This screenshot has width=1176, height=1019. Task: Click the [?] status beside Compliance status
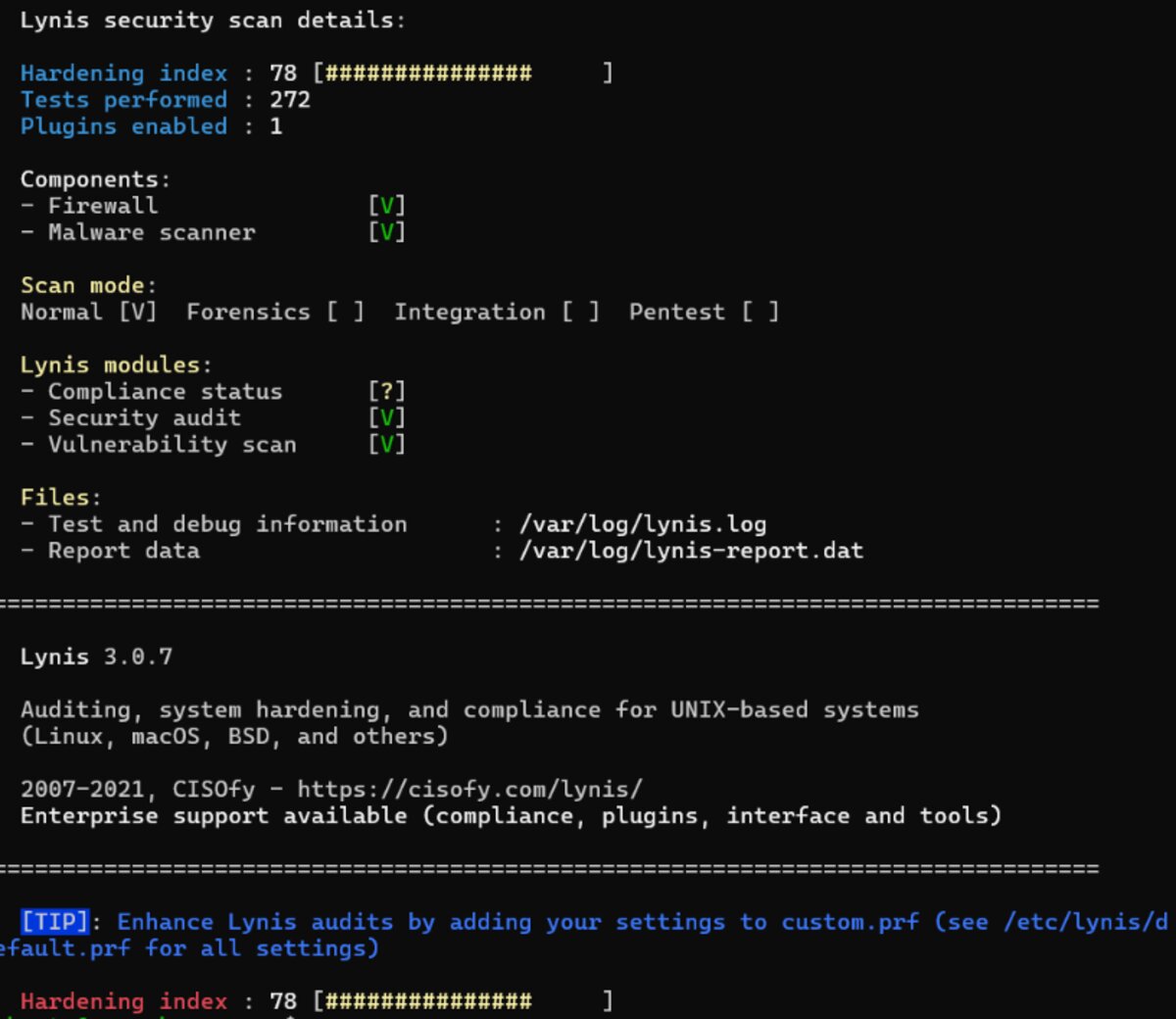click(x=387, y=391)
